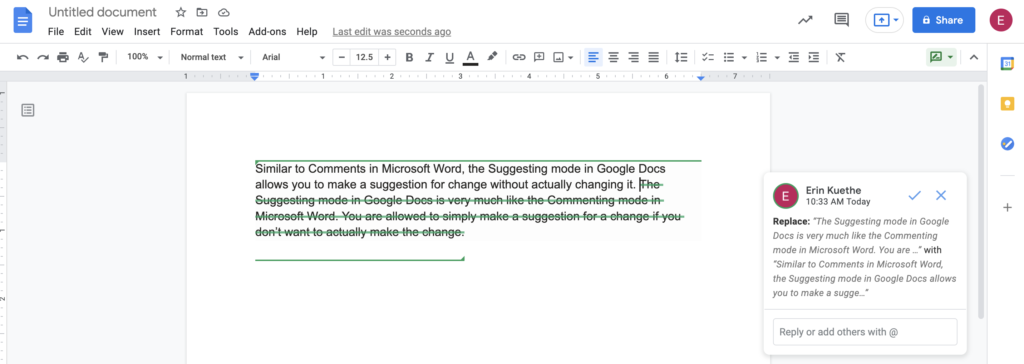Open the Google Docs home icon

click(24, 21)
